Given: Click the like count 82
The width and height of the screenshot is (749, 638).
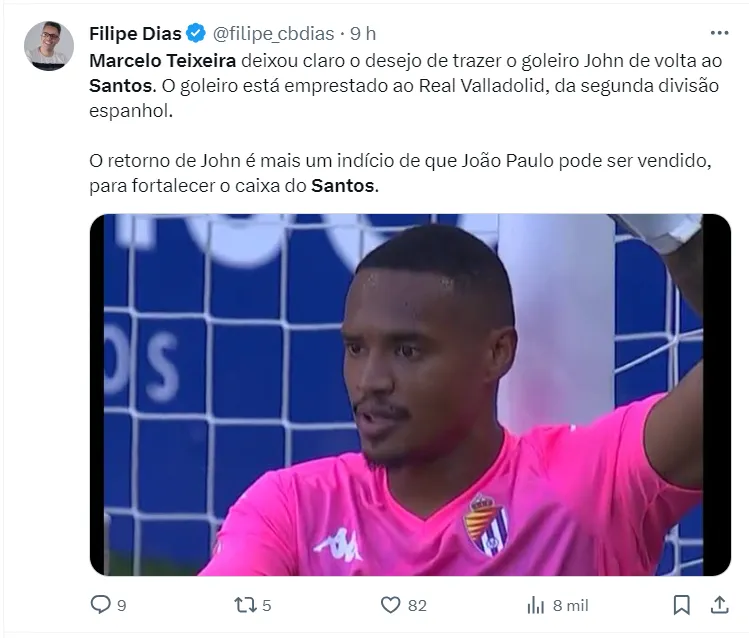Looking at the screenshot, I should pyautogui.click(x=417, y=606).
